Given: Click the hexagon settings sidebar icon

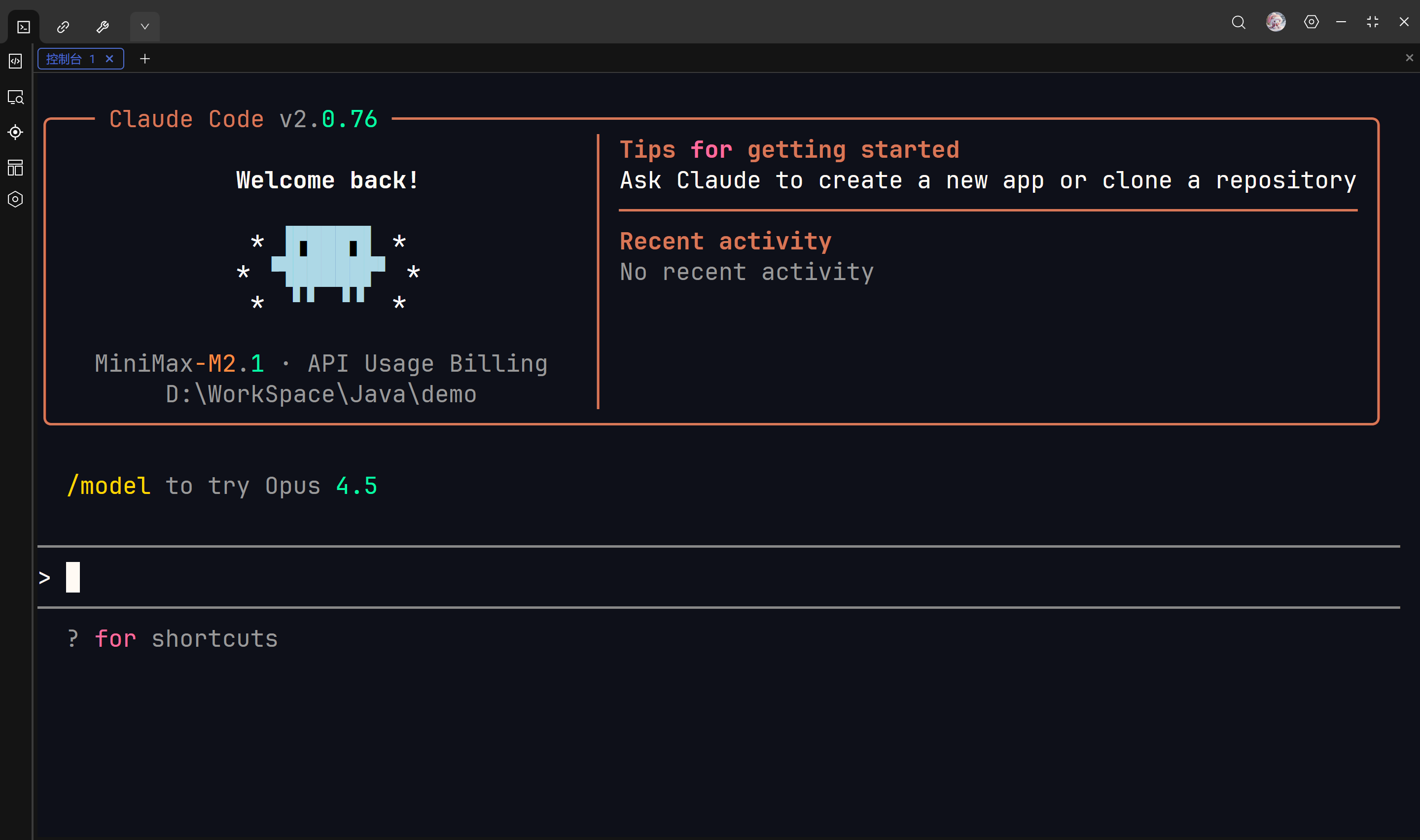Looking at the screenshot, I should click(x=15, y=199).
